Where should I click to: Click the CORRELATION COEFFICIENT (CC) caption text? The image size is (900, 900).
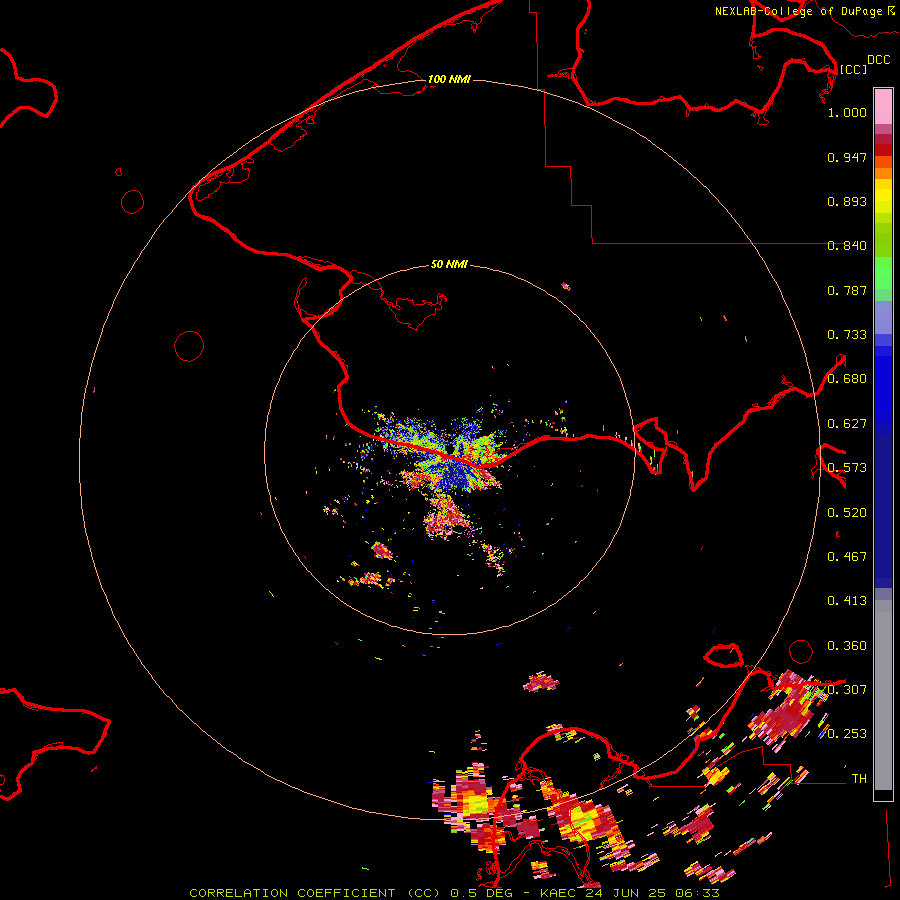click(x=315, y=893)
